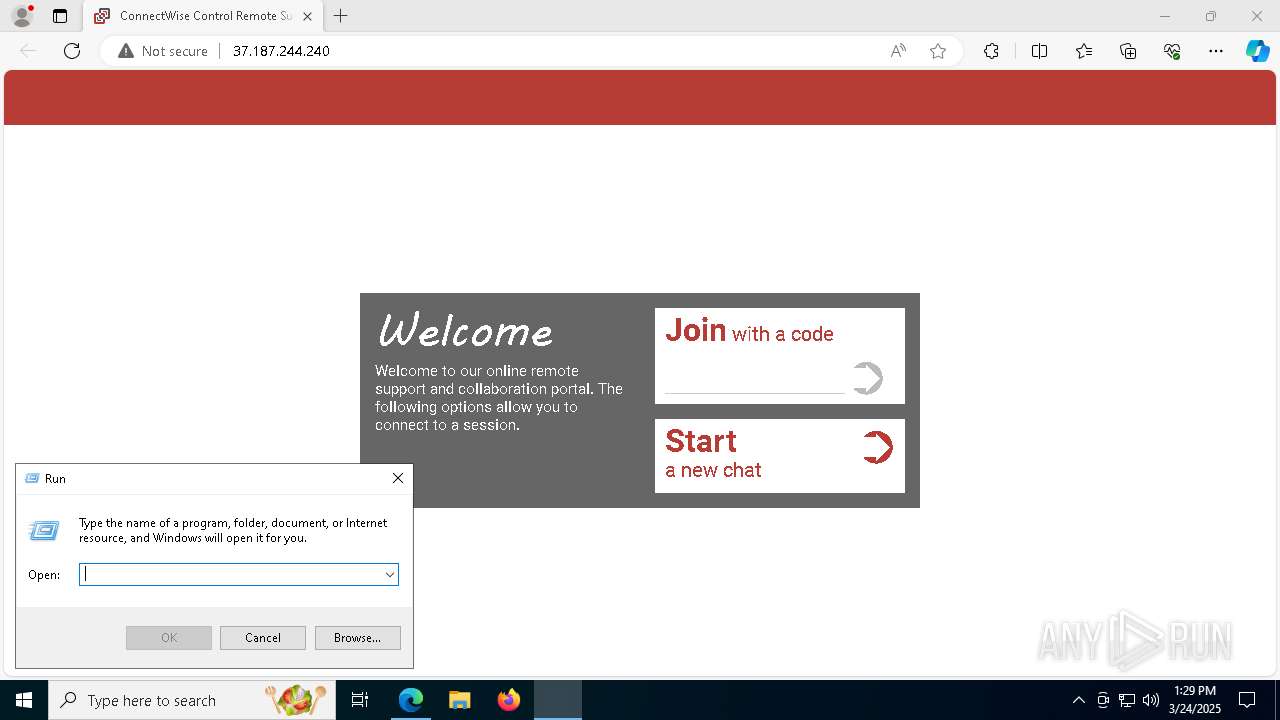
Task: Open the Edge profile icon
Action: coord(22,16)
